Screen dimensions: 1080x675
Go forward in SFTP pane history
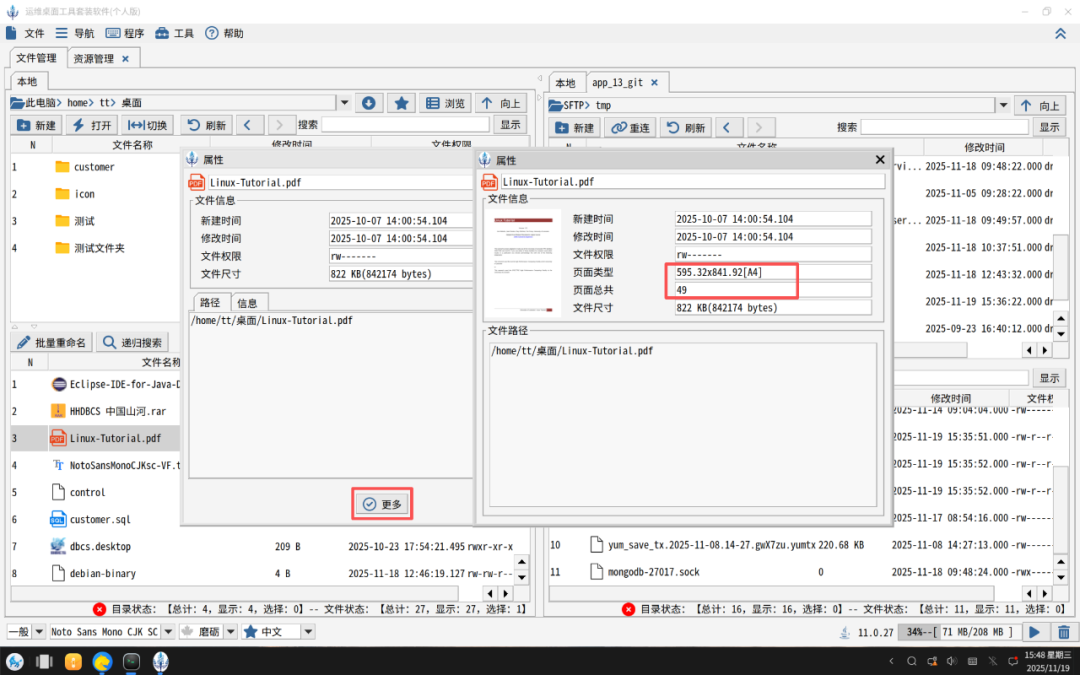pyautogui.click(x=759, y=127)
